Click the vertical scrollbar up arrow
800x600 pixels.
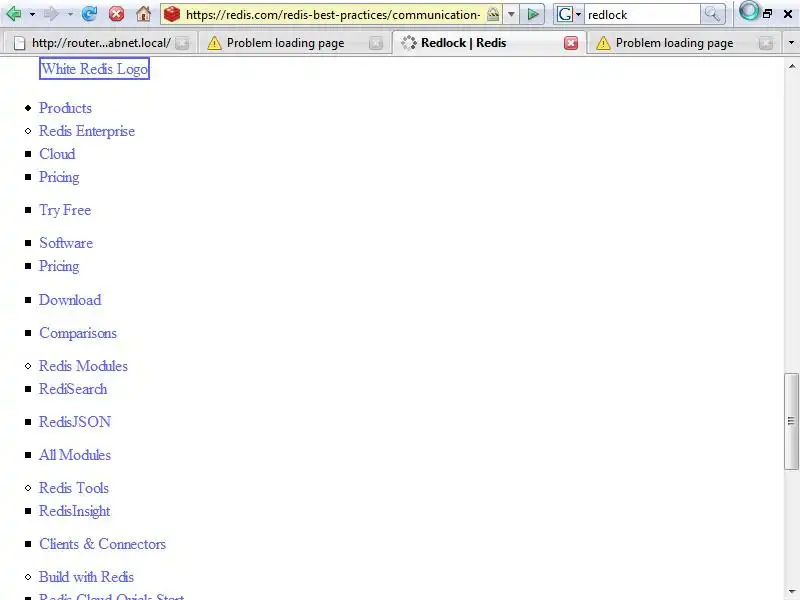792,66
